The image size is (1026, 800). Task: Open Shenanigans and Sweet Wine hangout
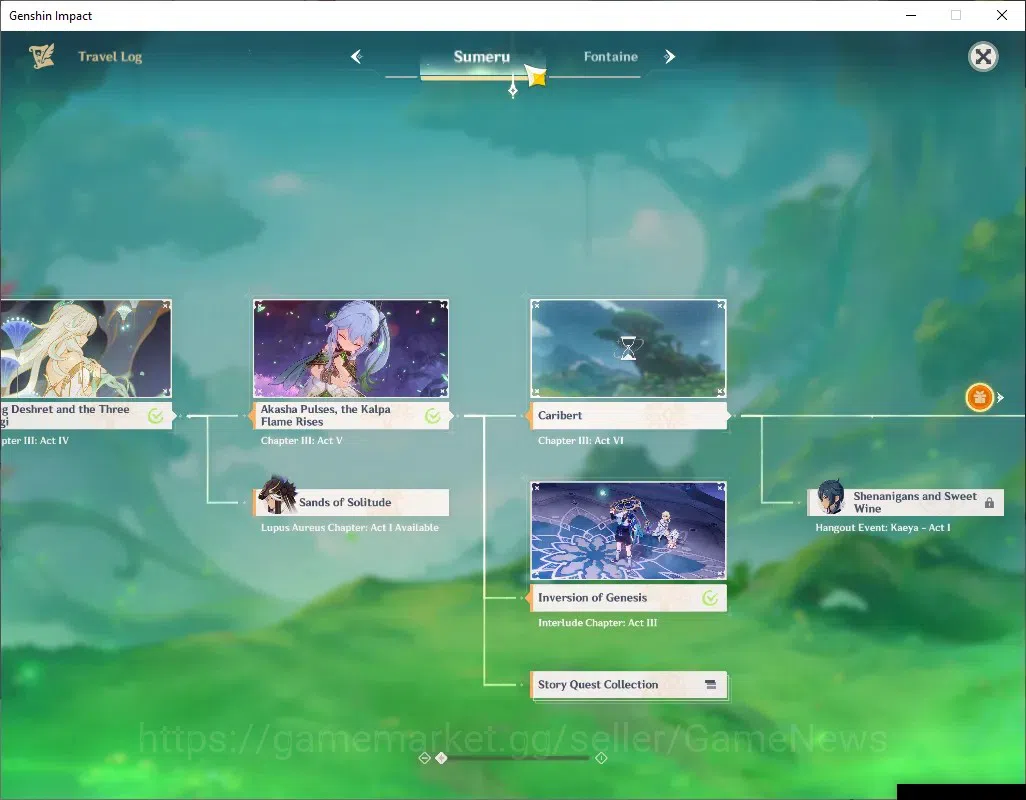(x=906, y=502)
